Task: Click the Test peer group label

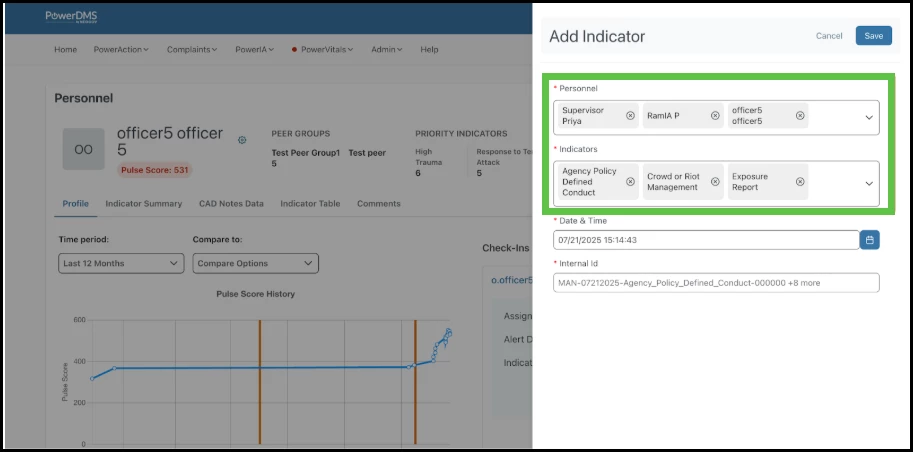Action: [x=367, y=153]
